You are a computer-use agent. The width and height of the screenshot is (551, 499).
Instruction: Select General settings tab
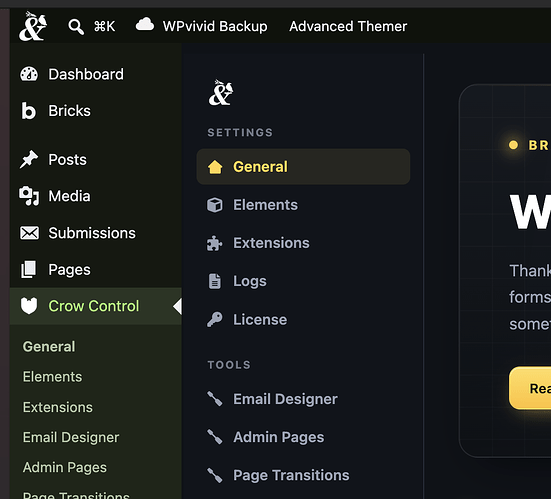(x=303, y=167)
